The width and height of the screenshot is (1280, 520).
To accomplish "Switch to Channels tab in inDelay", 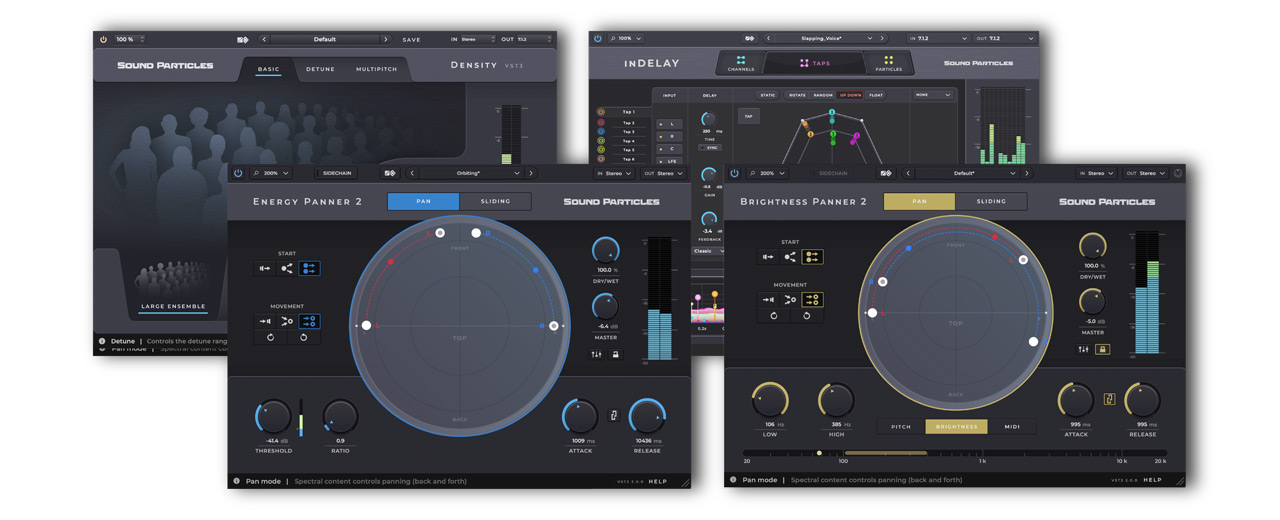I will click(741, 63).
